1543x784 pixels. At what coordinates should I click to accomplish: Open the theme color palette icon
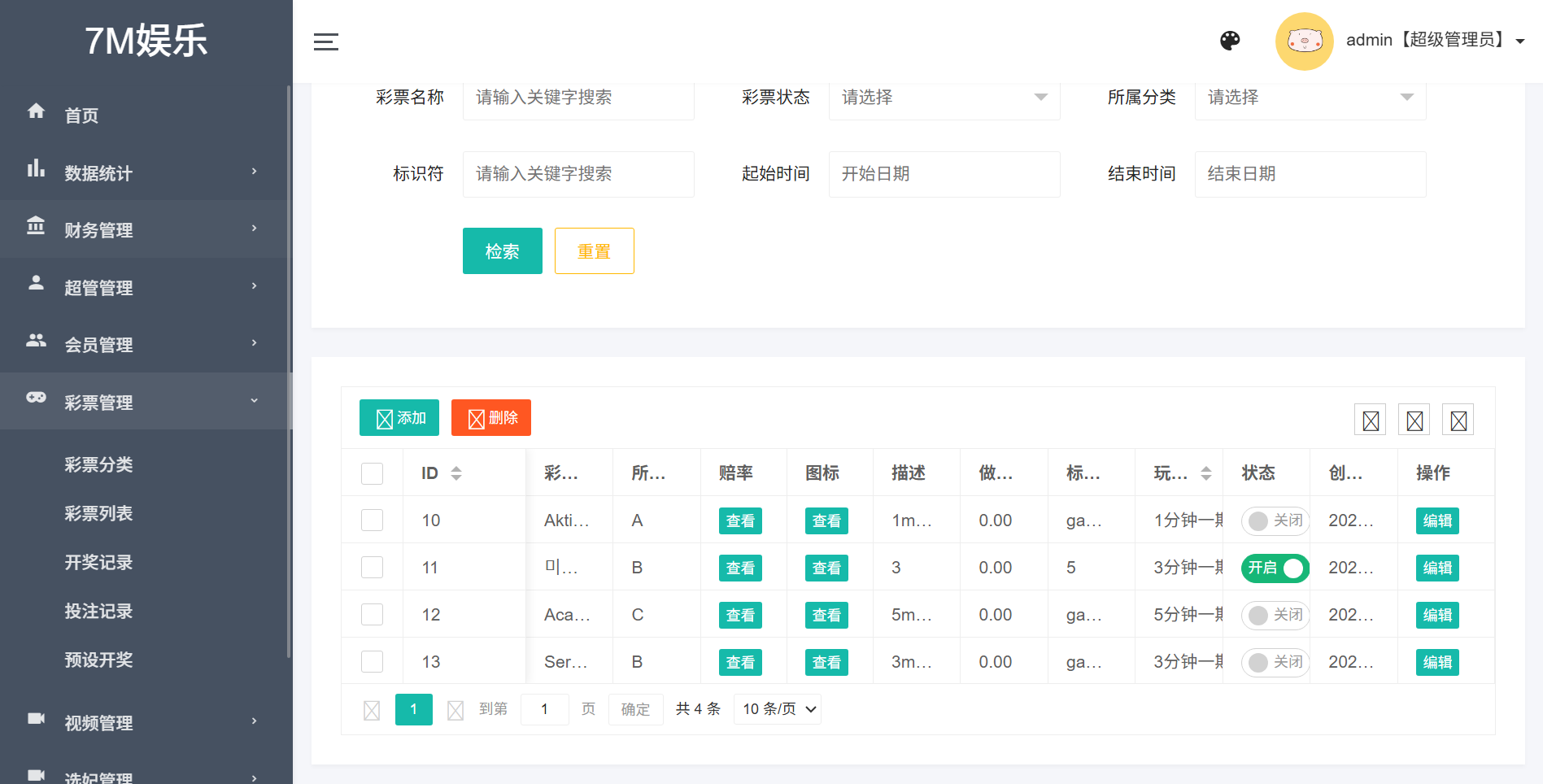point(1230,41)
